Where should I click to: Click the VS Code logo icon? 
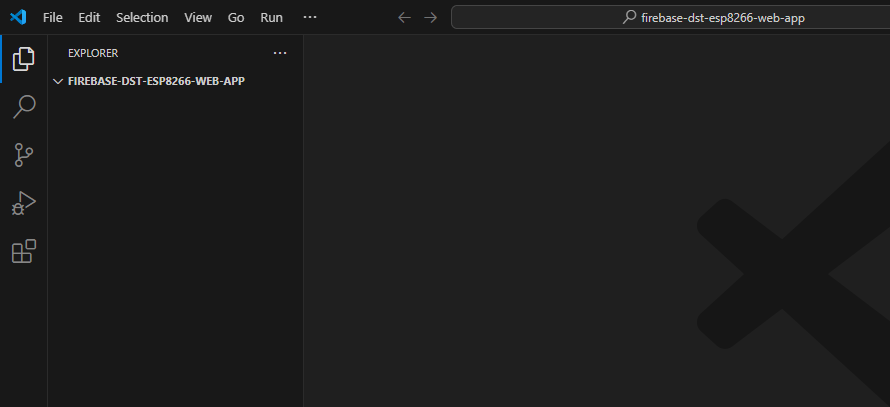[x=17, y=17]
